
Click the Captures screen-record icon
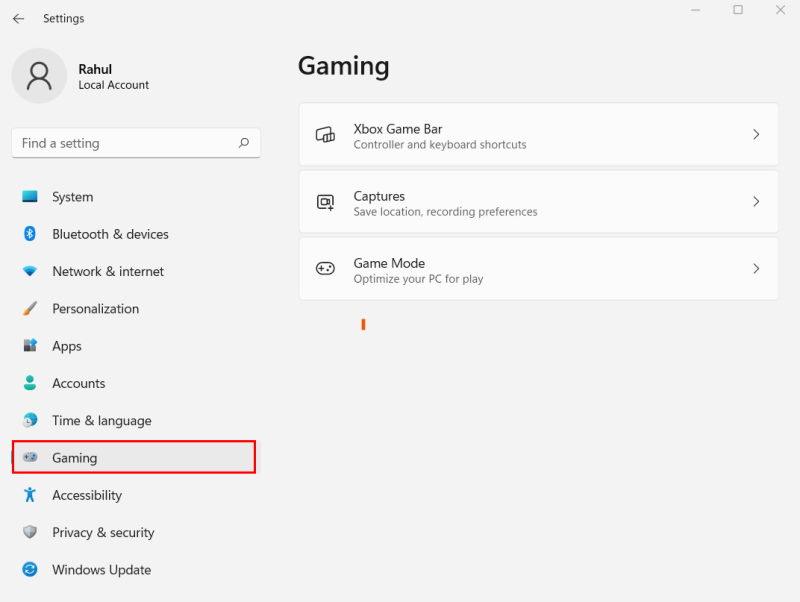coord(325,202)
